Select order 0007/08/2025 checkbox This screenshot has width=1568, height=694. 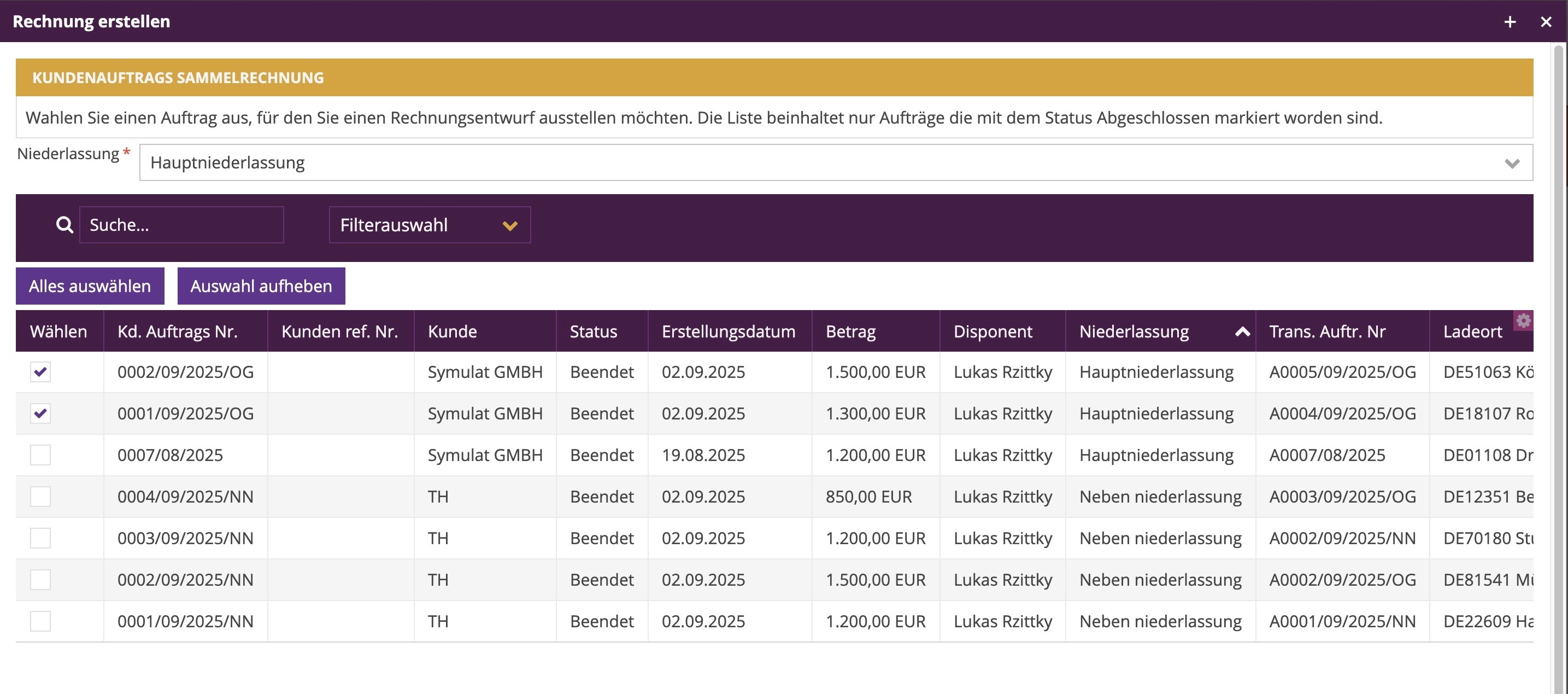40,454
